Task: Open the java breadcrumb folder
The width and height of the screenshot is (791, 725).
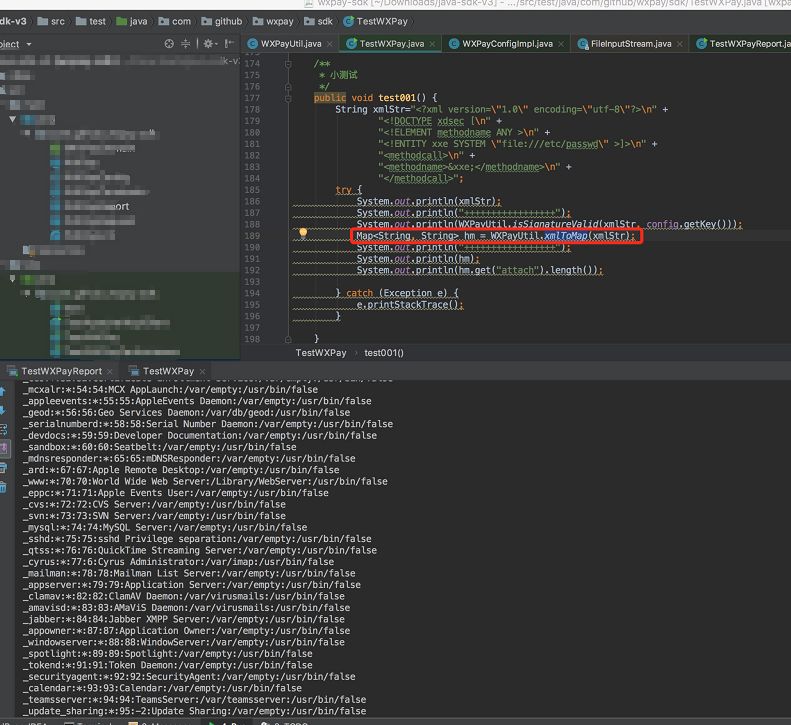Action: (x=132, y=22)
